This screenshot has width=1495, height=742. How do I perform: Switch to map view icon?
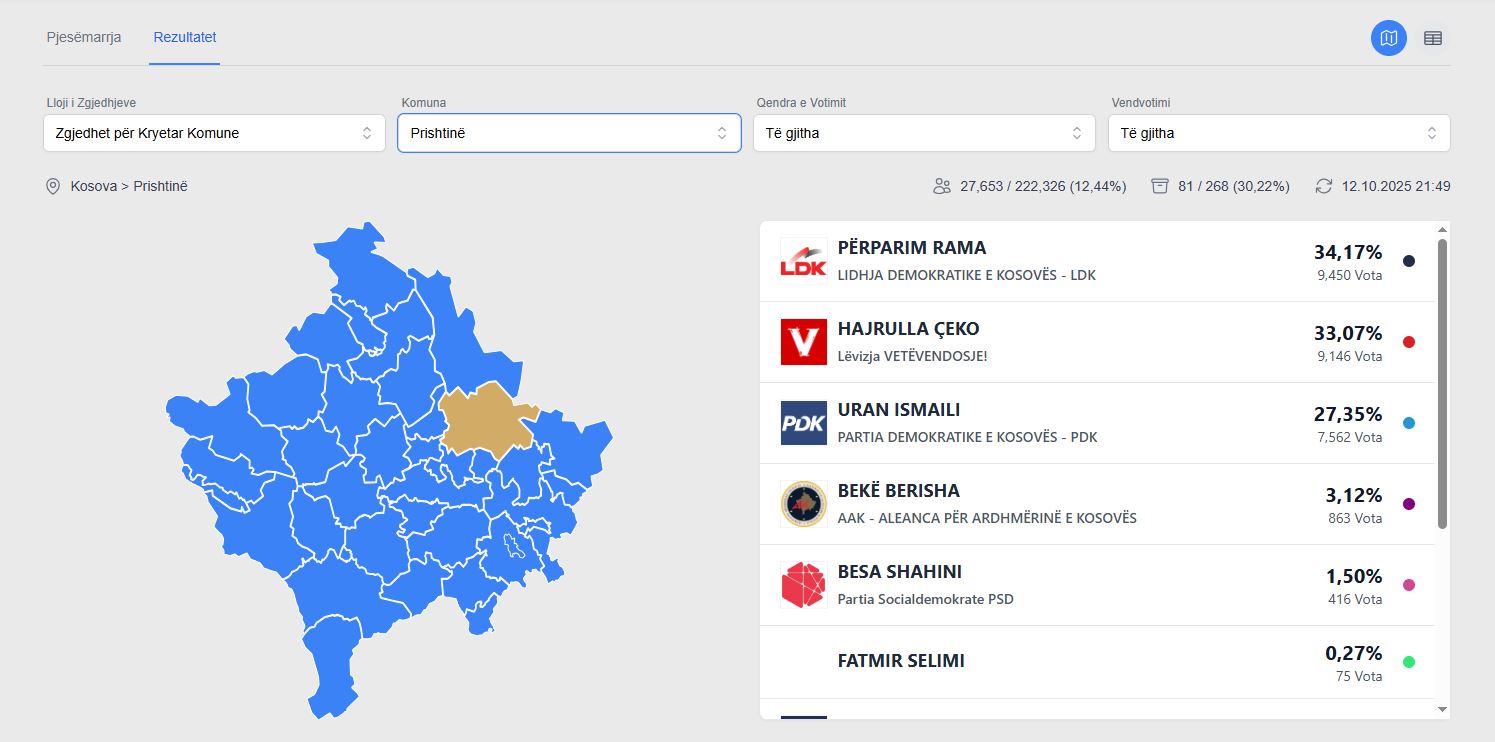tap(1388, 38)
